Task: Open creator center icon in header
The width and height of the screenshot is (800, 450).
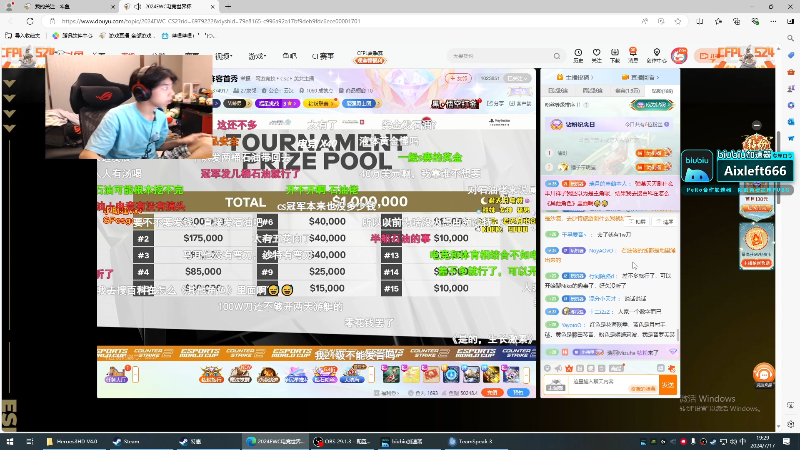Action: 657,55
